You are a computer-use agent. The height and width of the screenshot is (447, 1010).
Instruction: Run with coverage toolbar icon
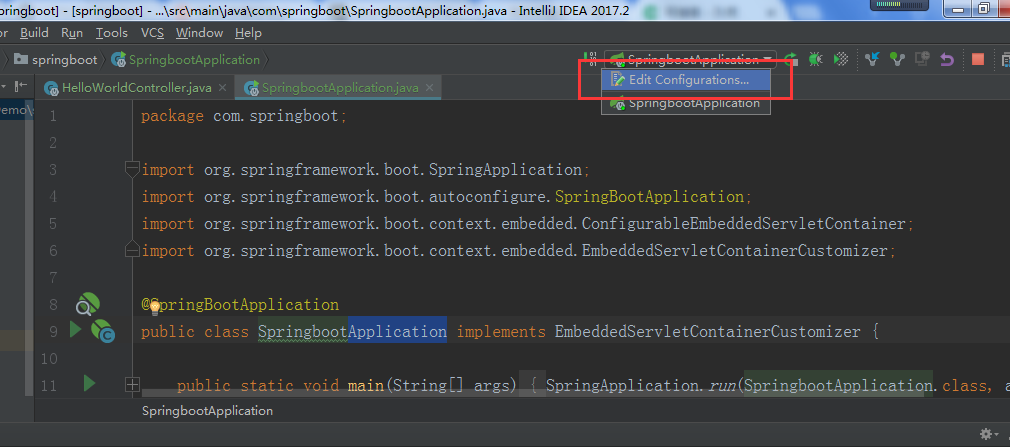[x=841, y=59]
